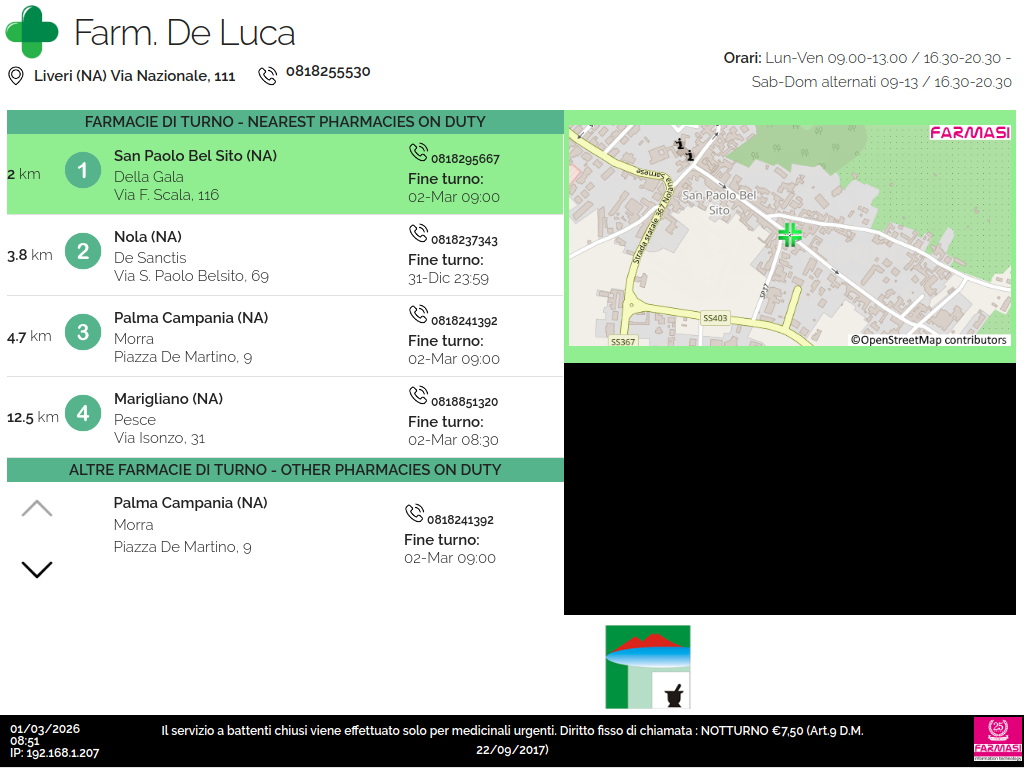Click the green cross marker on map
The image size is (1024, 768).
(790, 235)
